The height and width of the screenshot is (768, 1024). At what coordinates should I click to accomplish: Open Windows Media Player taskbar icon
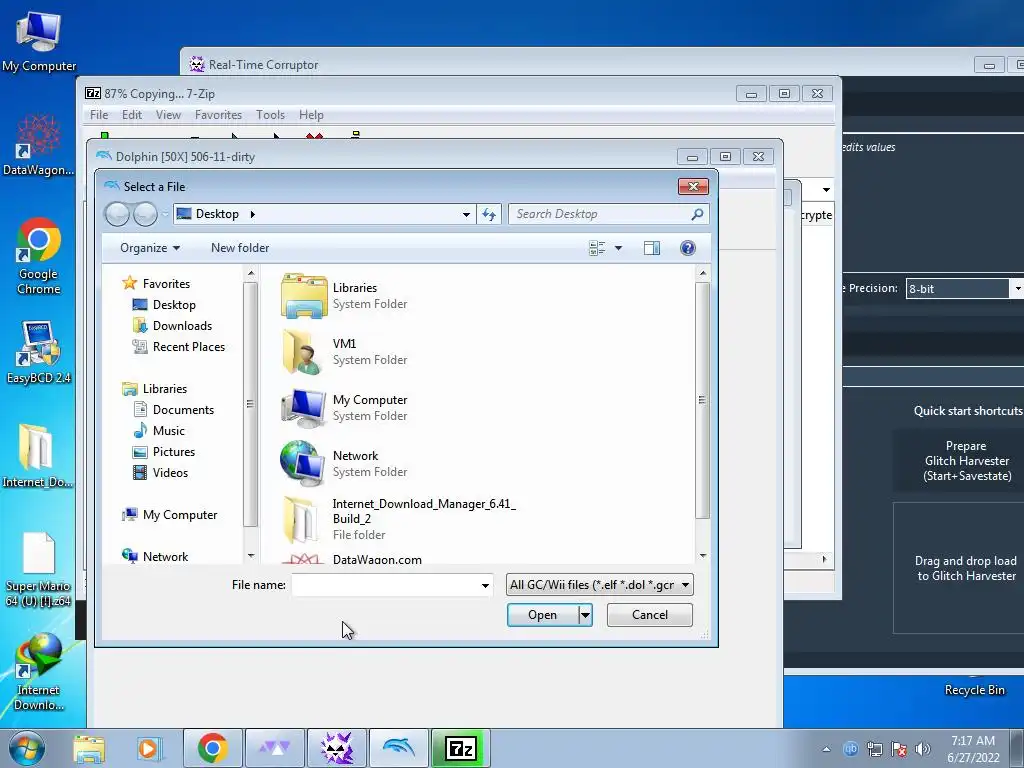coord(149,748)
